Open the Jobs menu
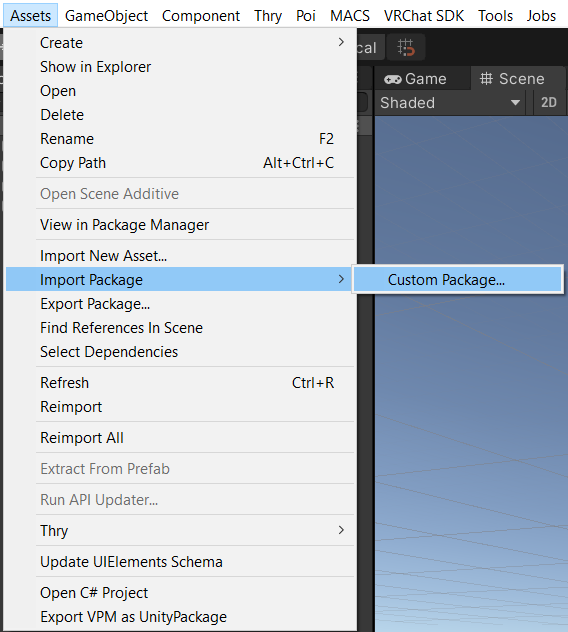 click(x=541, y=16)
